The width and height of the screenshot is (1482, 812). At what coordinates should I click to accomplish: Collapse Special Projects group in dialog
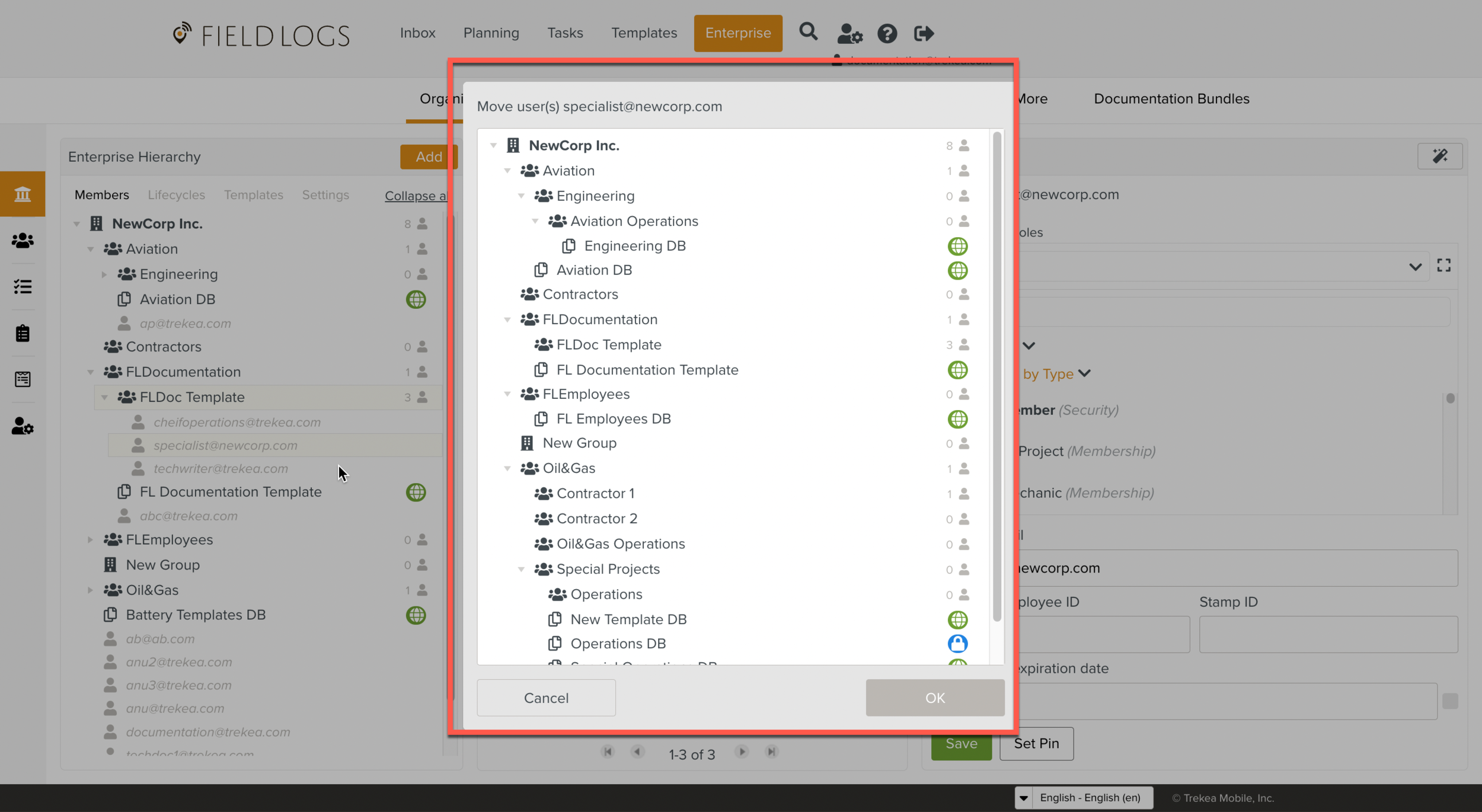click(x=521, y=569)
